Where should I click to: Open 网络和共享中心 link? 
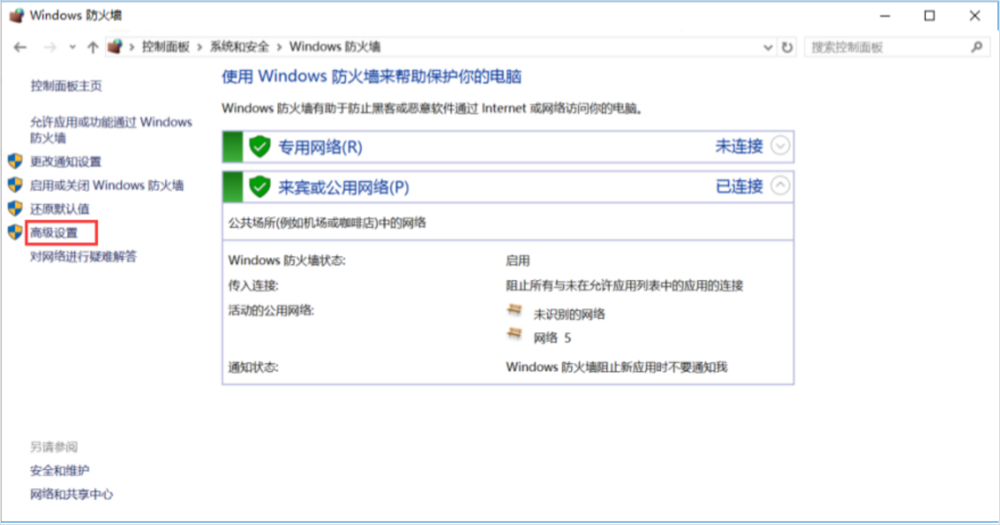tap(71, 494)
